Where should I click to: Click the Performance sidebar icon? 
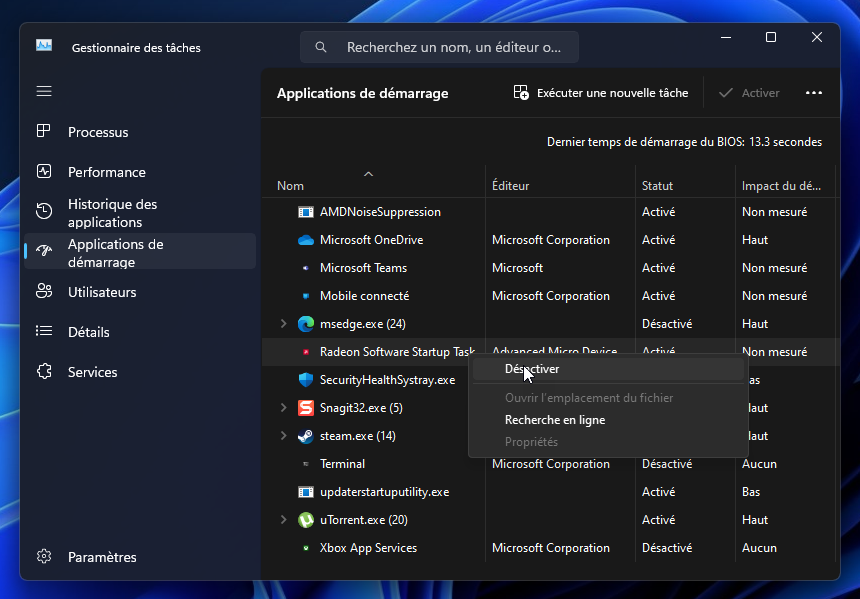(44, 171)
